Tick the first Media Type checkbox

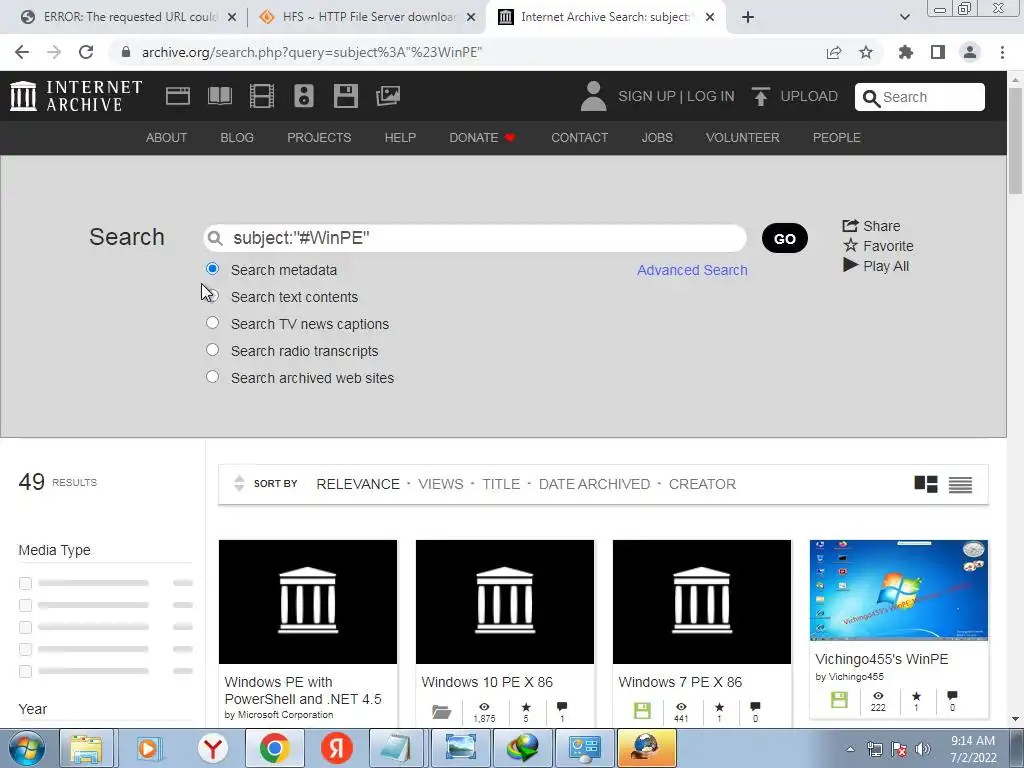coord(25,583)
